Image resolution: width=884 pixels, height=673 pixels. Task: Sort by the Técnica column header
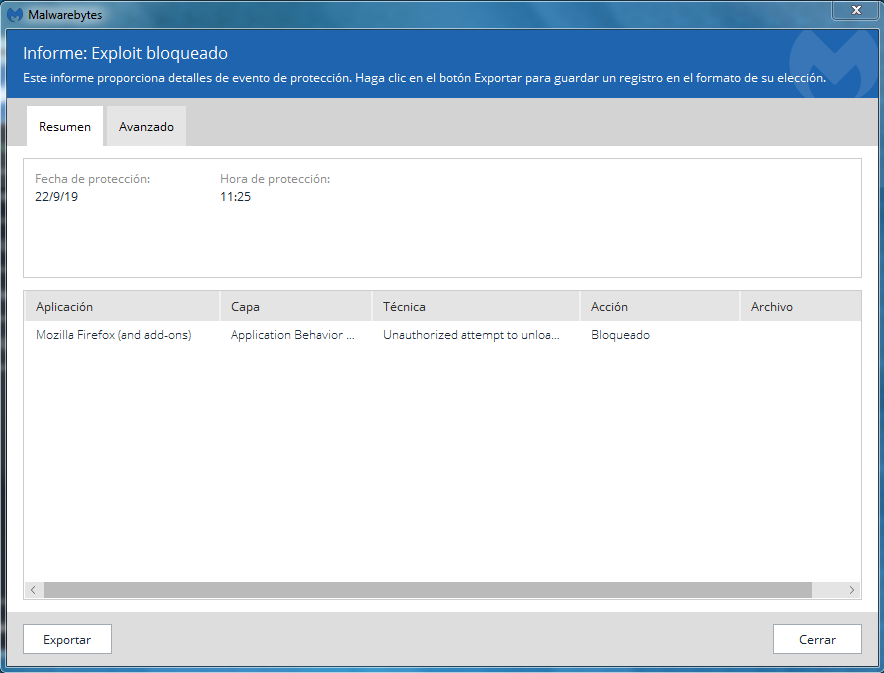pos(476,307)
